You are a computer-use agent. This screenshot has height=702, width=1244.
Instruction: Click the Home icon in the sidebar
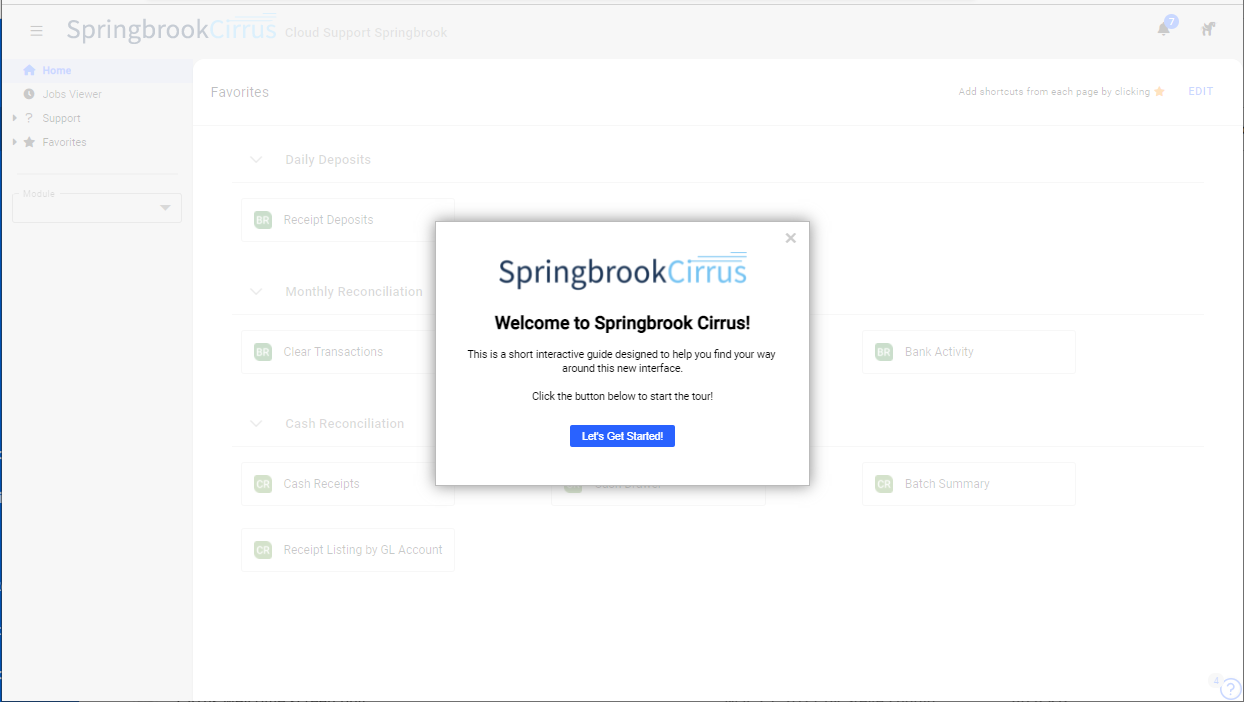click(x=31, y=70)
